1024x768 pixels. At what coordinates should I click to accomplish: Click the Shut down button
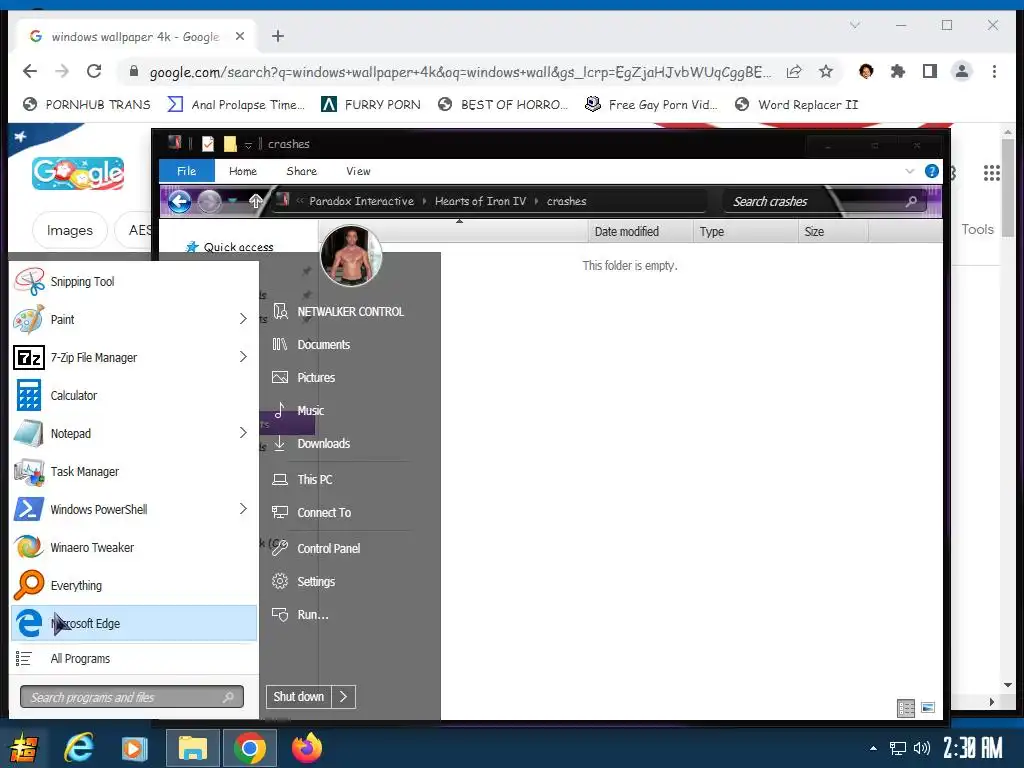click(x=298, y=697)
